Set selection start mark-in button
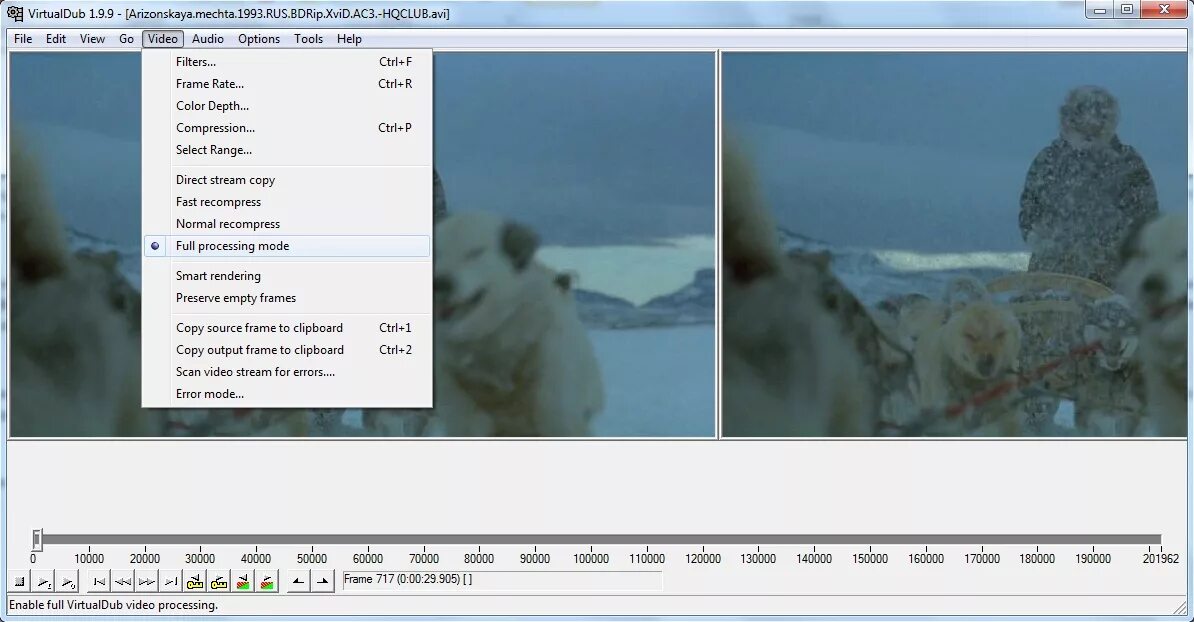Viewport: 1194px width, 622px height. (x=298, y=582)
